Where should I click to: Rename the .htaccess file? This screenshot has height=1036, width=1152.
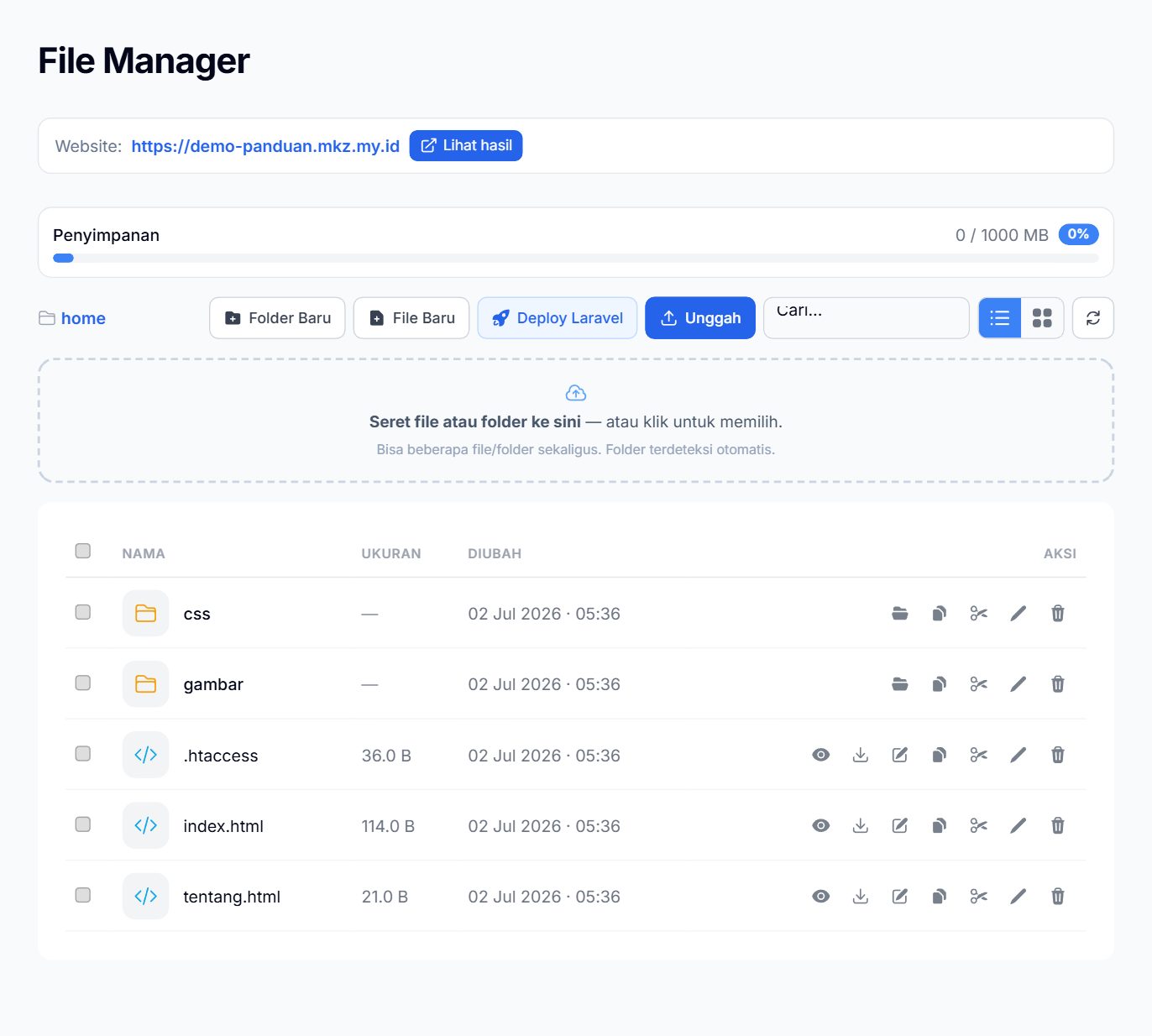[1018, 755]
